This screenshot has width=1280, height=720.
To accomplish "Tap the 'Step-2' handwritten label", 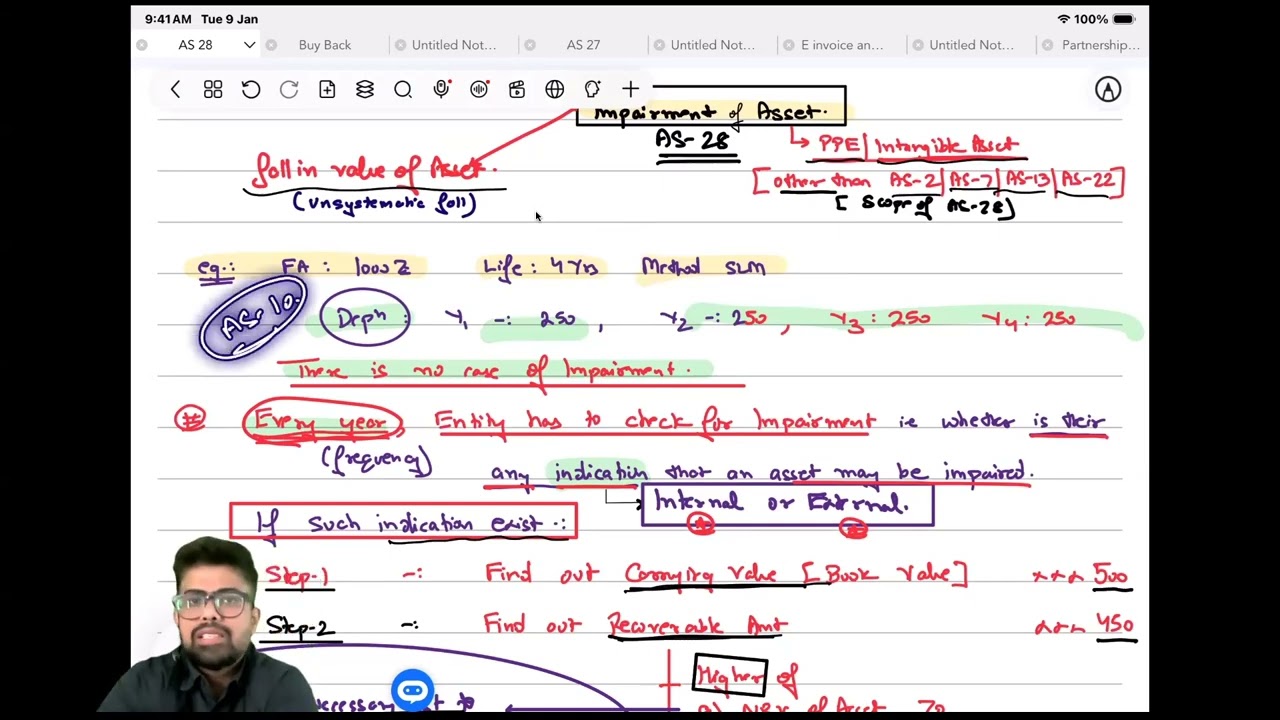I will (x=300, y=627).
